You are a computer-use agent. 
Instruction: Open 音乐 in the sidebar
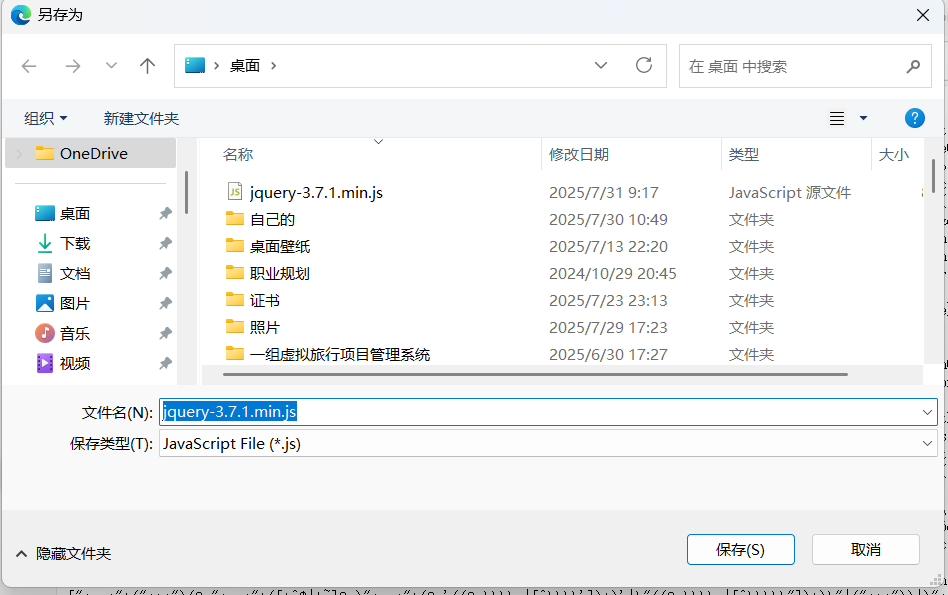(75, 333)
